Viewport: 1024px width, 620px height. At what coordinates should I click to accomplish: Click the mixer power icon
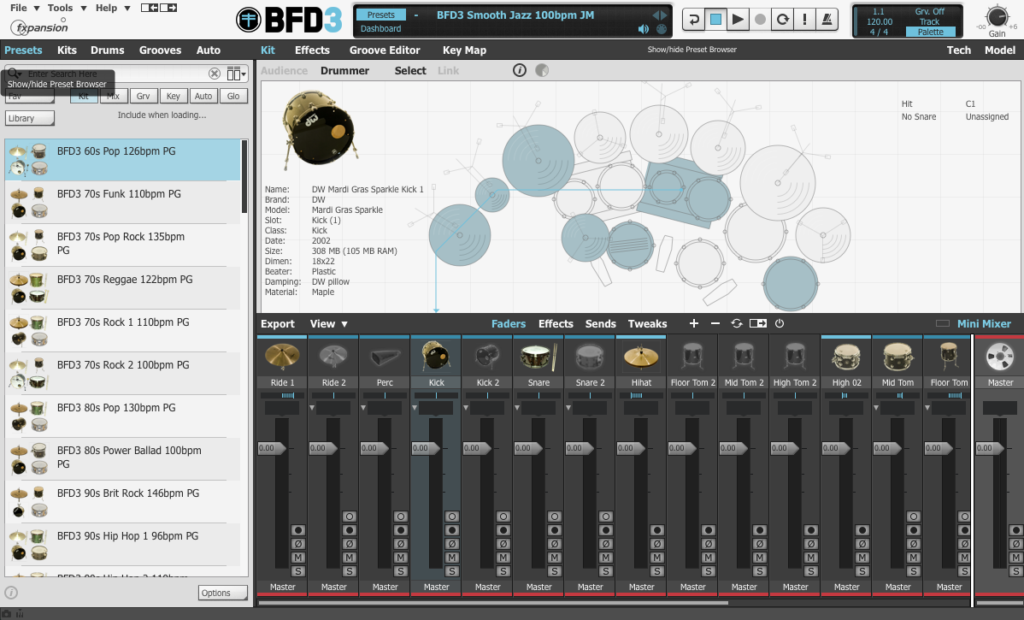[779, 323]
